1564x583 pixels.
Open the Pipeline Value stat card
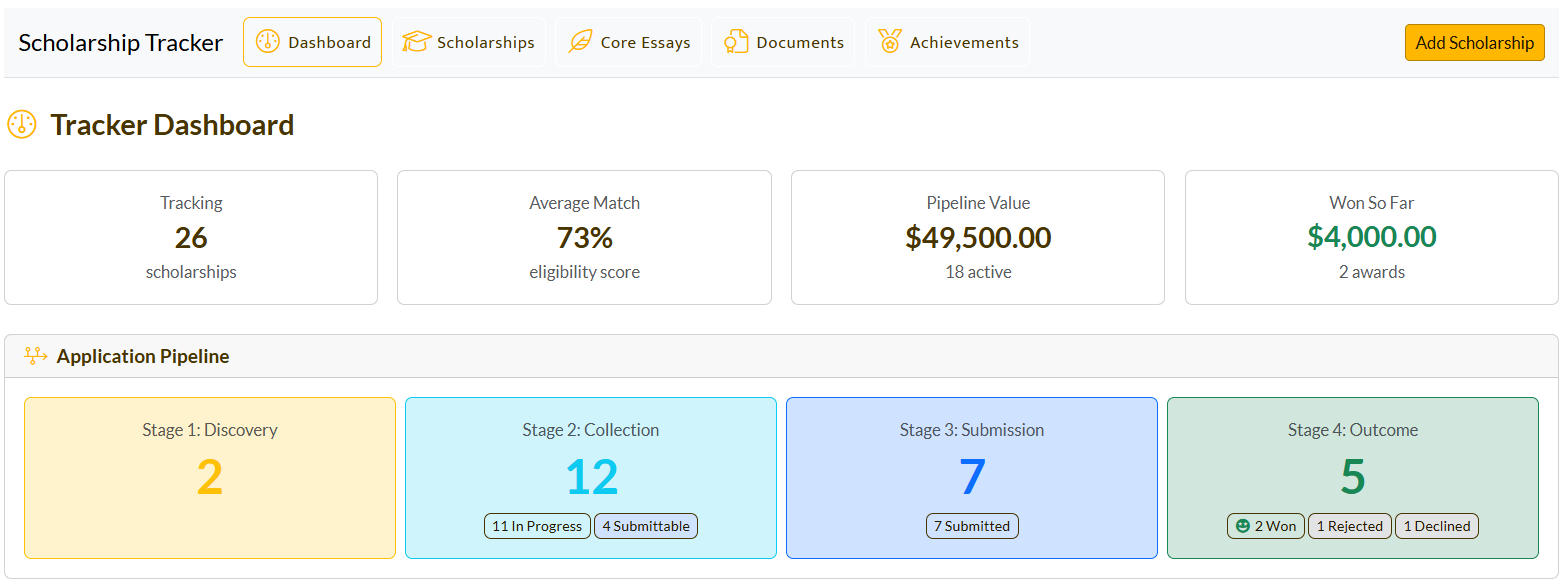tap(978, 237)
